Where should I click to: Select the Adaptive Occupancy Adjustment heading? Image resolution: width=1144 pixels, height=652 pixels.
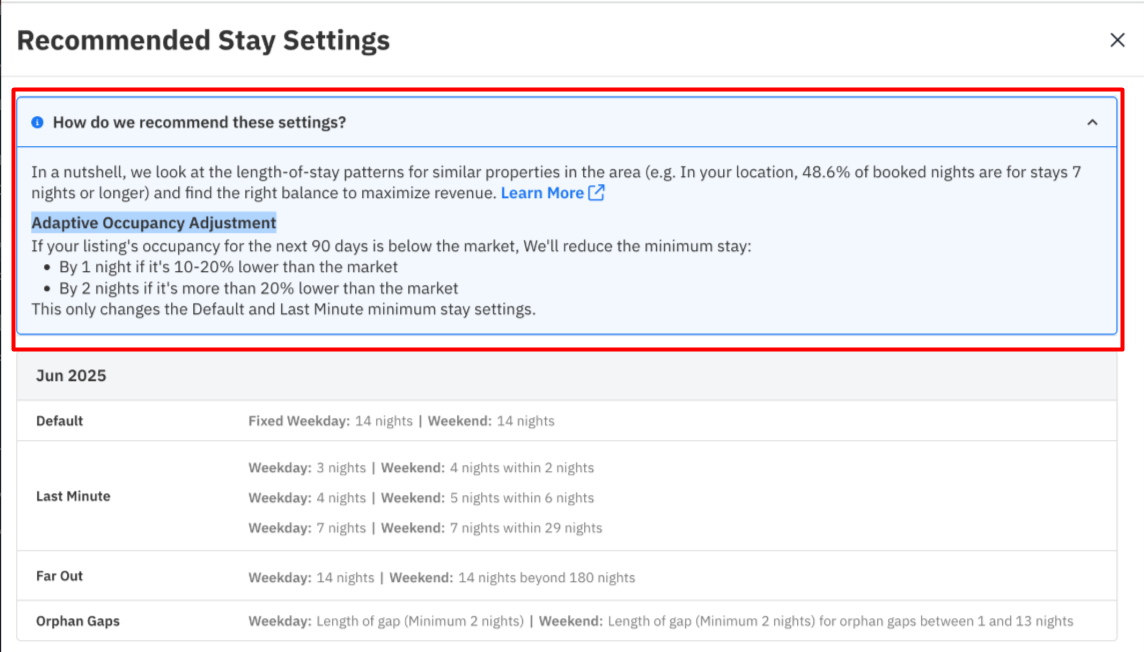tap(154, 222)
